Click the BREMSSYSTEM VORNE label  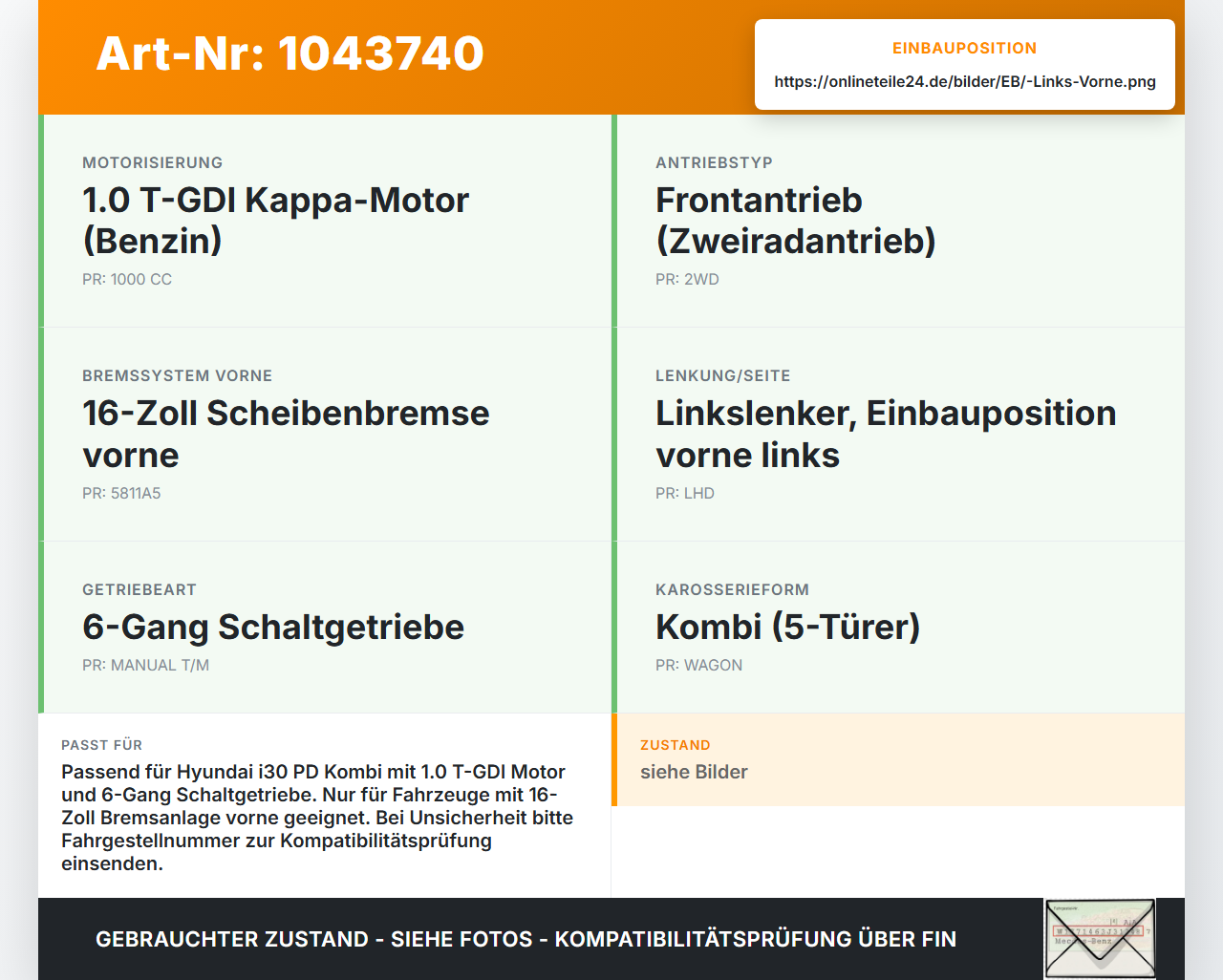(178, 376)
